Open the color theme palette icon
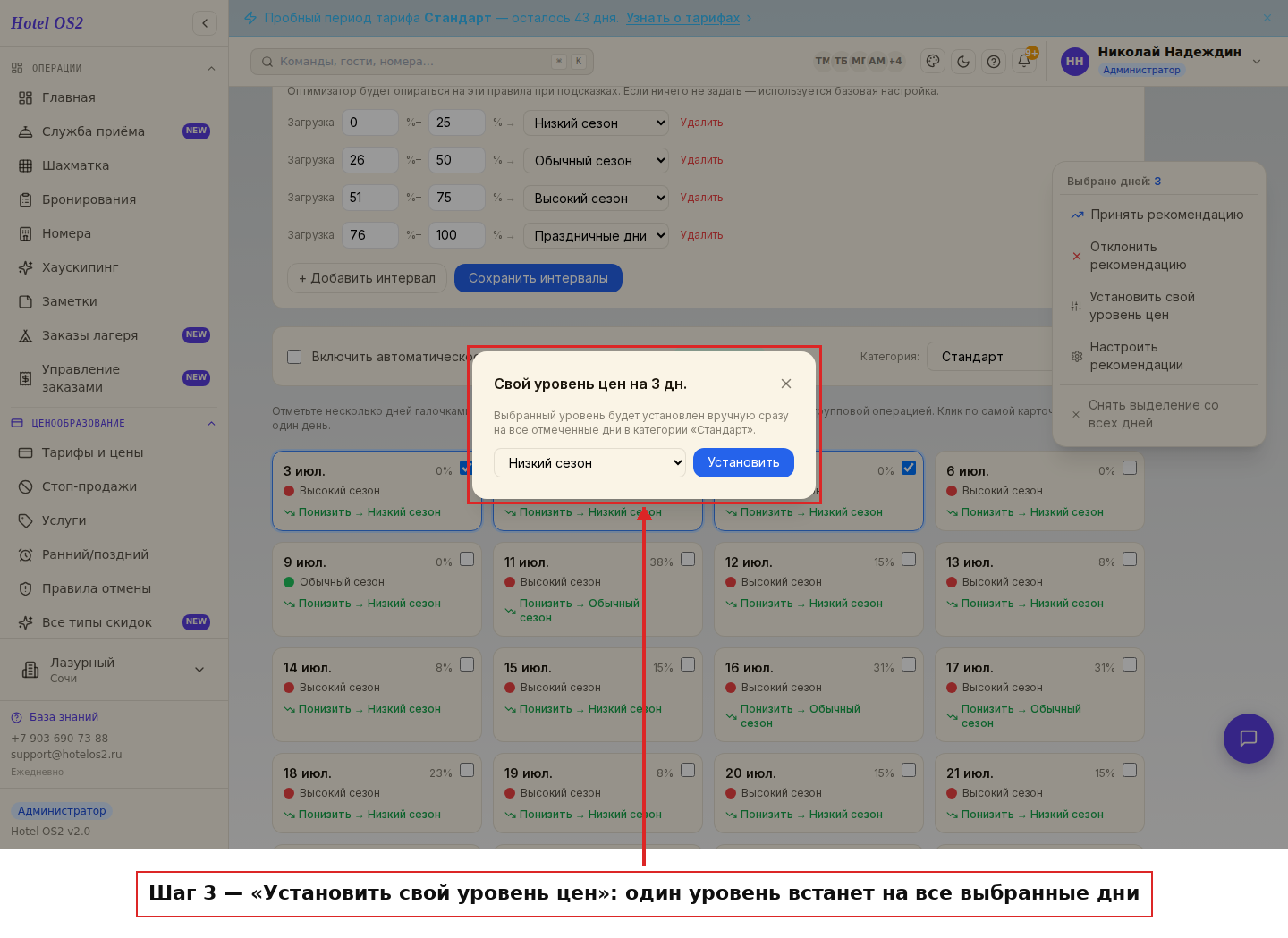The width and height of the screenshot is (1288, 938). (933, 62)
